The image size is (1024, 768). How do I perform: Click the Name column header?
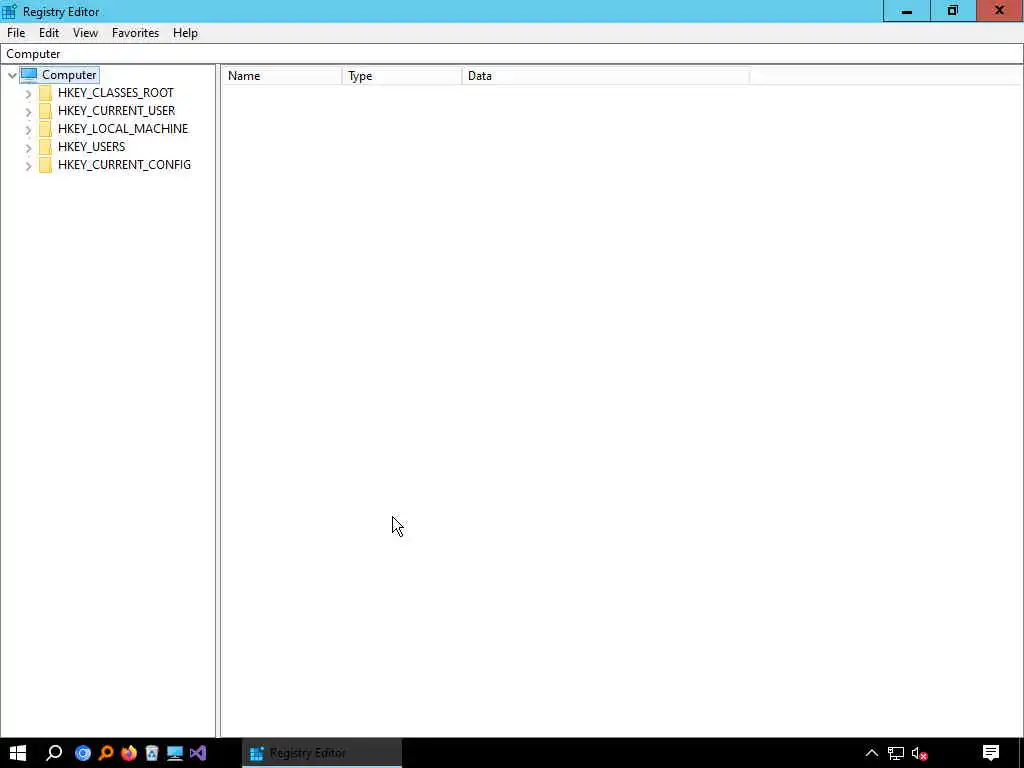281,76
